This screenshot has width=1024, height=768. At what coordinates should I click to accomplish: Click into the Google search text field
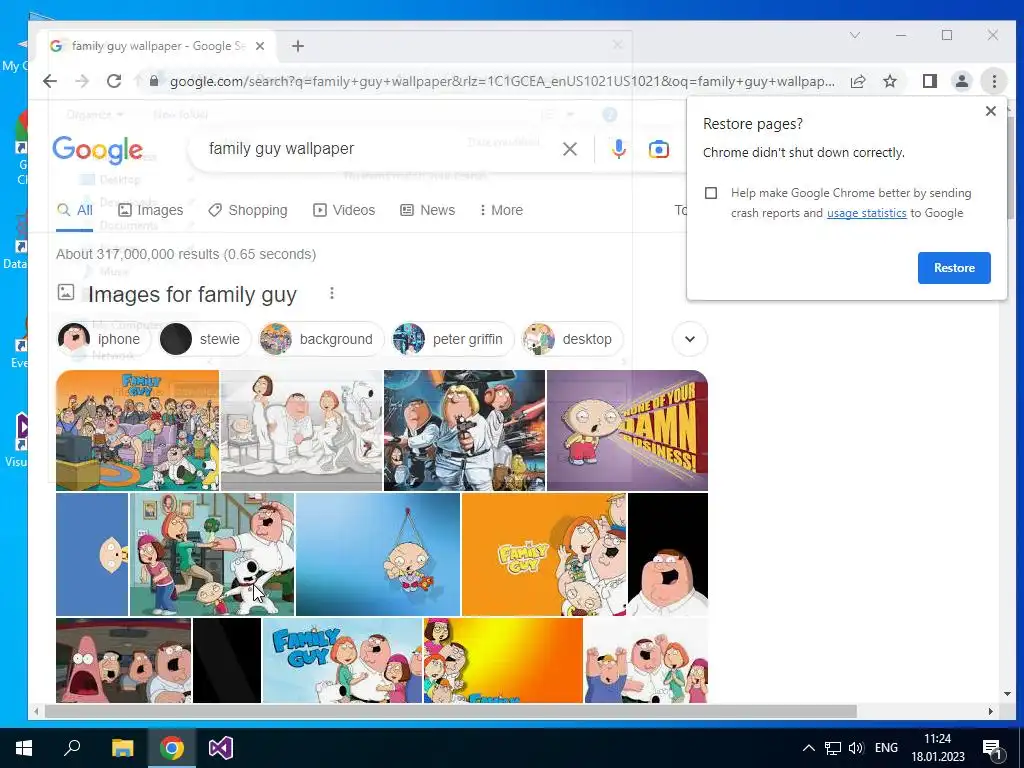(x=379, y=149)
